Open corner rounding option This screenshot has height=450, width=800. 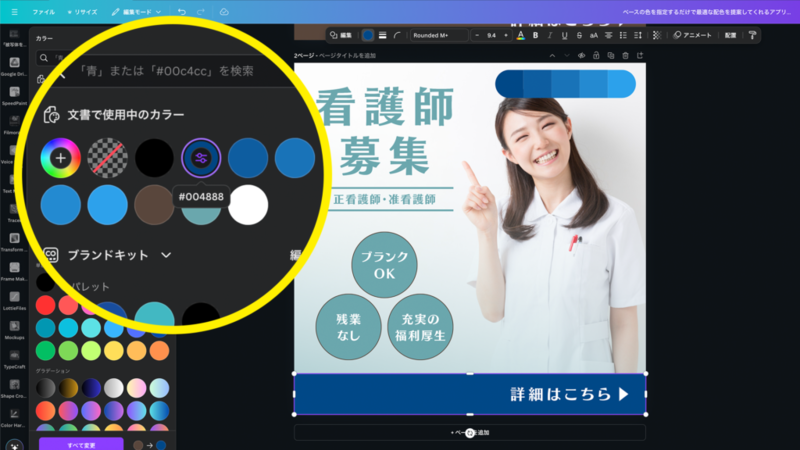pyautogui.click(x=397, y=35)
